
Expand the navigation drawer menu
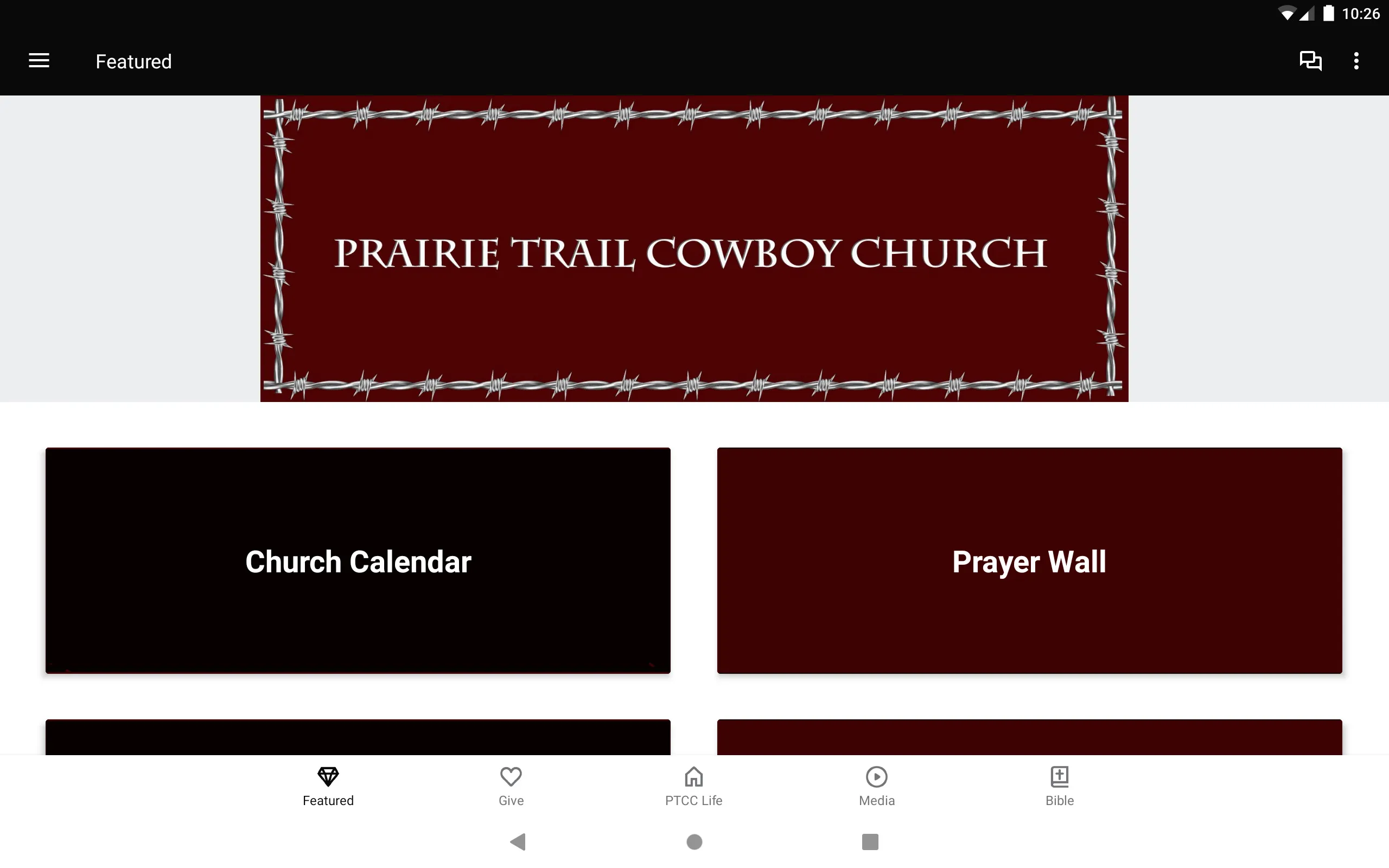tap(40, 61)
